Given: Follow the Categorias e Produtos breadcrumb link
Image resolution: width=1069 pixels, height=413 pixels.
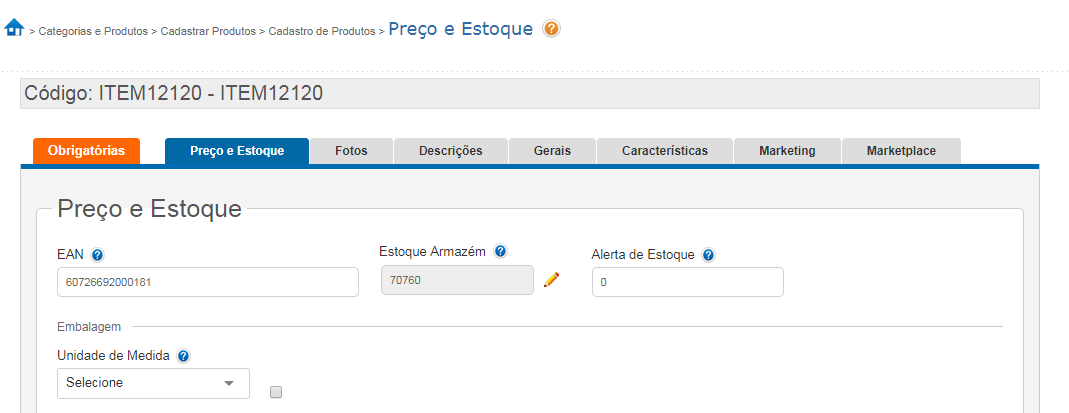Looking at the screenshot, I should point(93,32).
